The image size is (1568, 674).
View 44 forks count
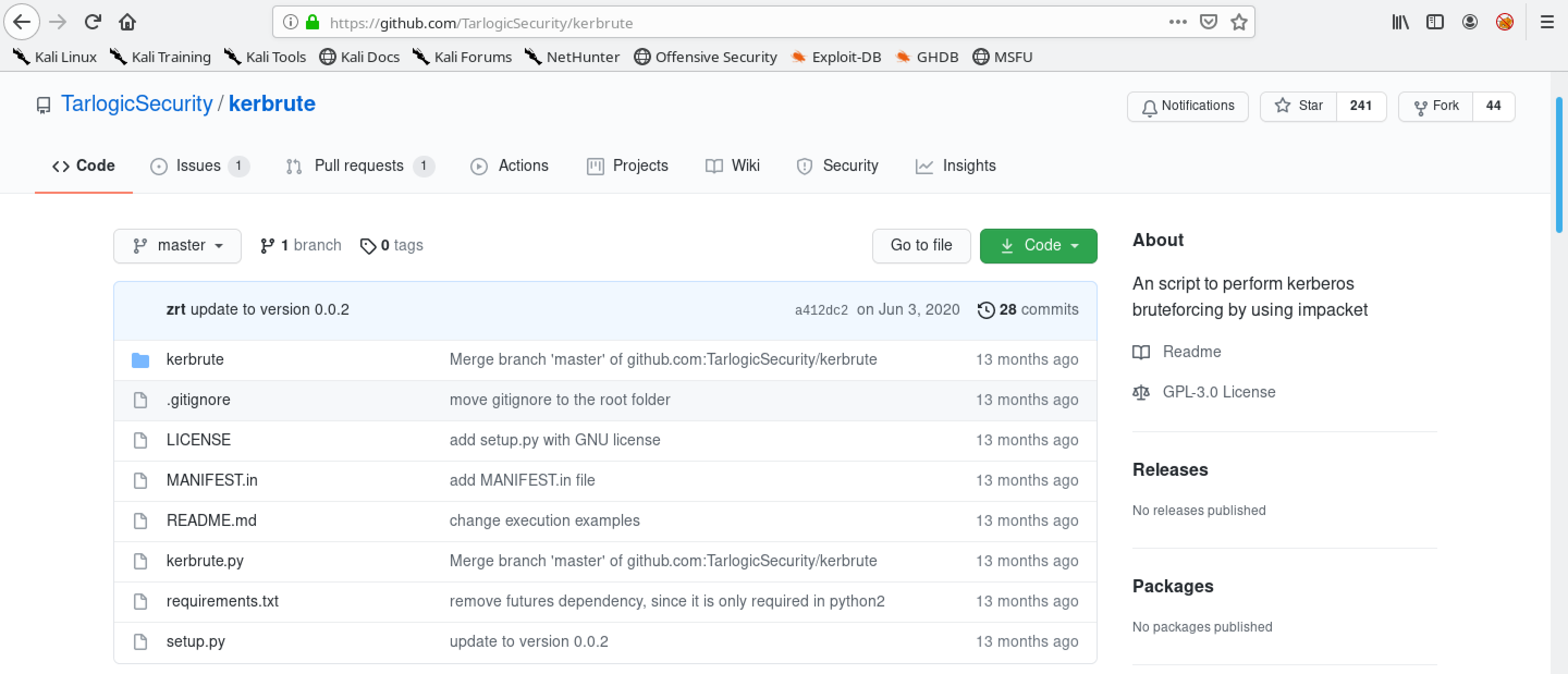tap(1493, 106)
